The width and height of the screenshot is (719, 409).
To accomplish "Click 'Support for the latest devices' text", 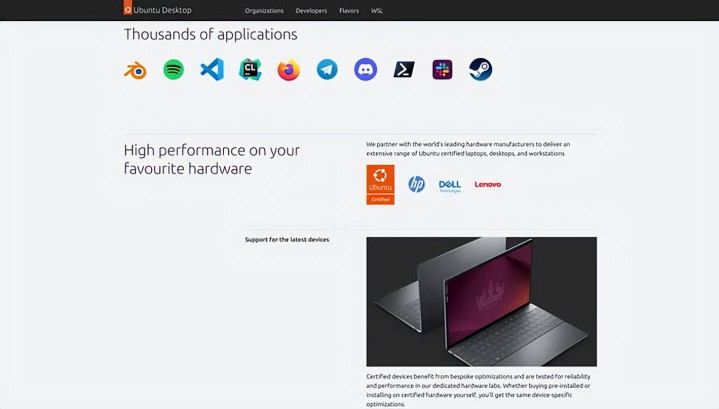I will point(287,239).
